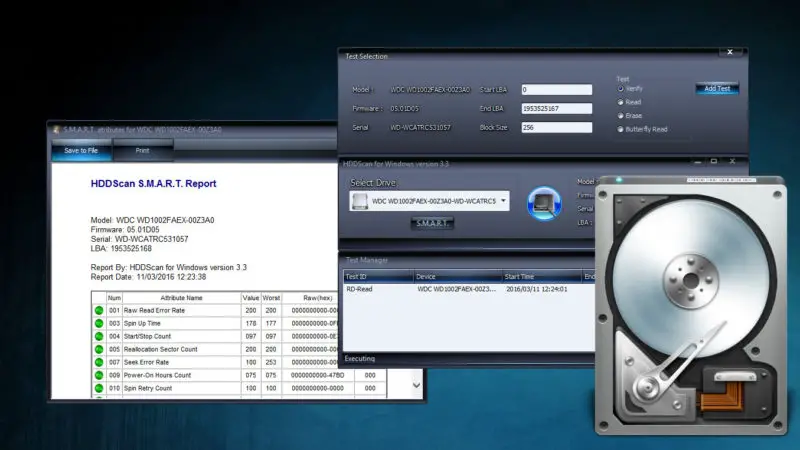Click the Executing status bar text
The width and height of the screenshot is (800, 450).
click(360, 359)
